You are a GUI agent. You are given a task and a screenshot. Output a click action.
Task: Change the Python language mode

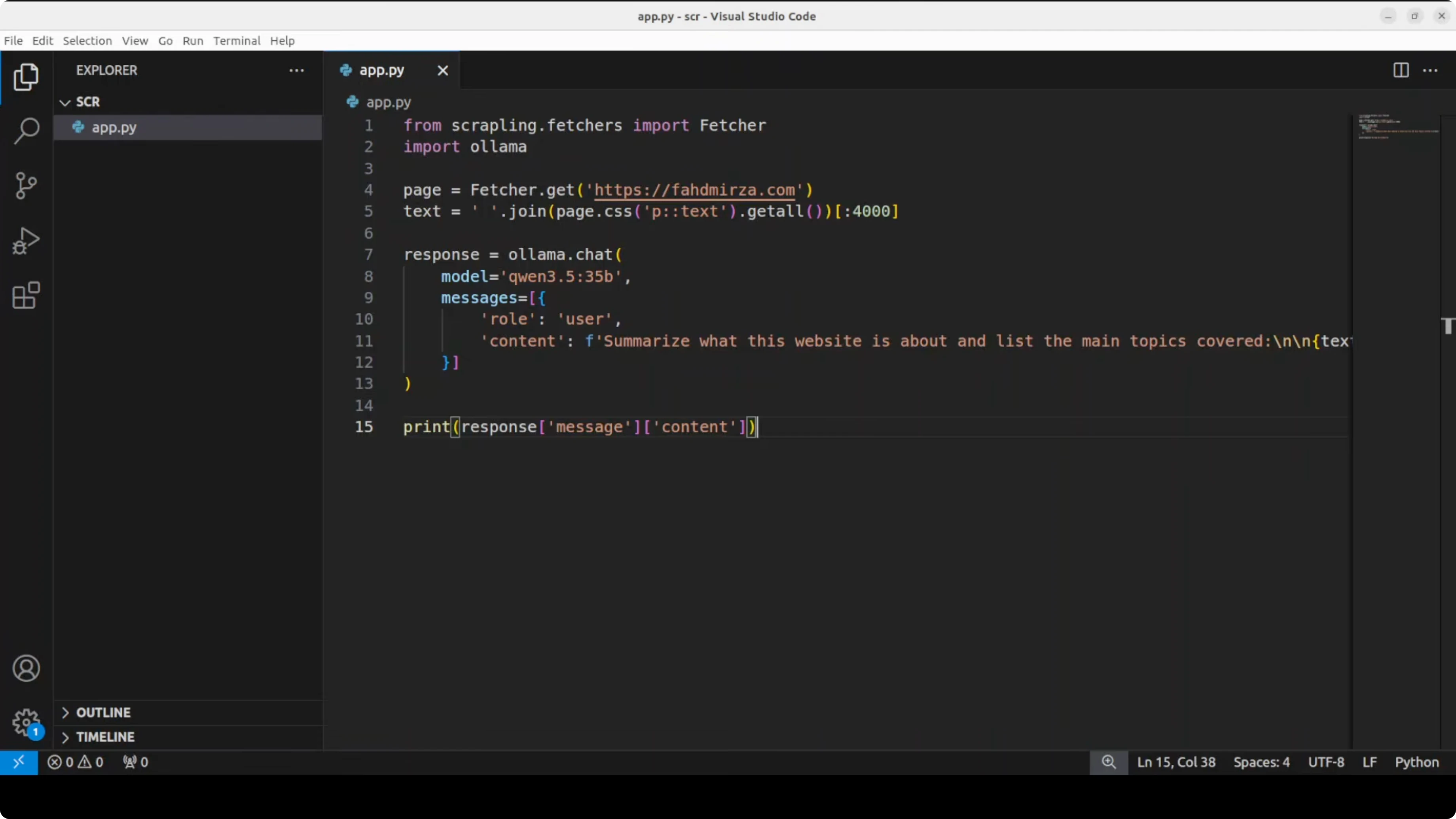1417,762
